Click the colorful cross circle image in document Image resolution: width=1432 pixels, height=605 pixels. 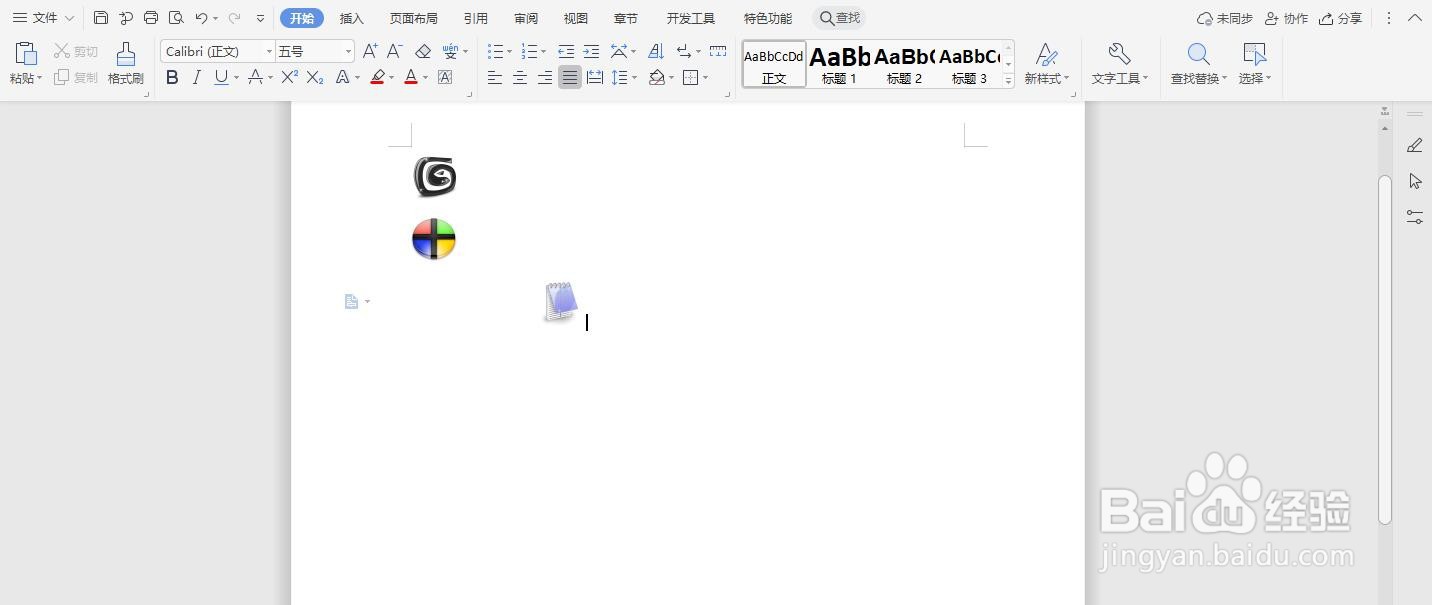434,239
